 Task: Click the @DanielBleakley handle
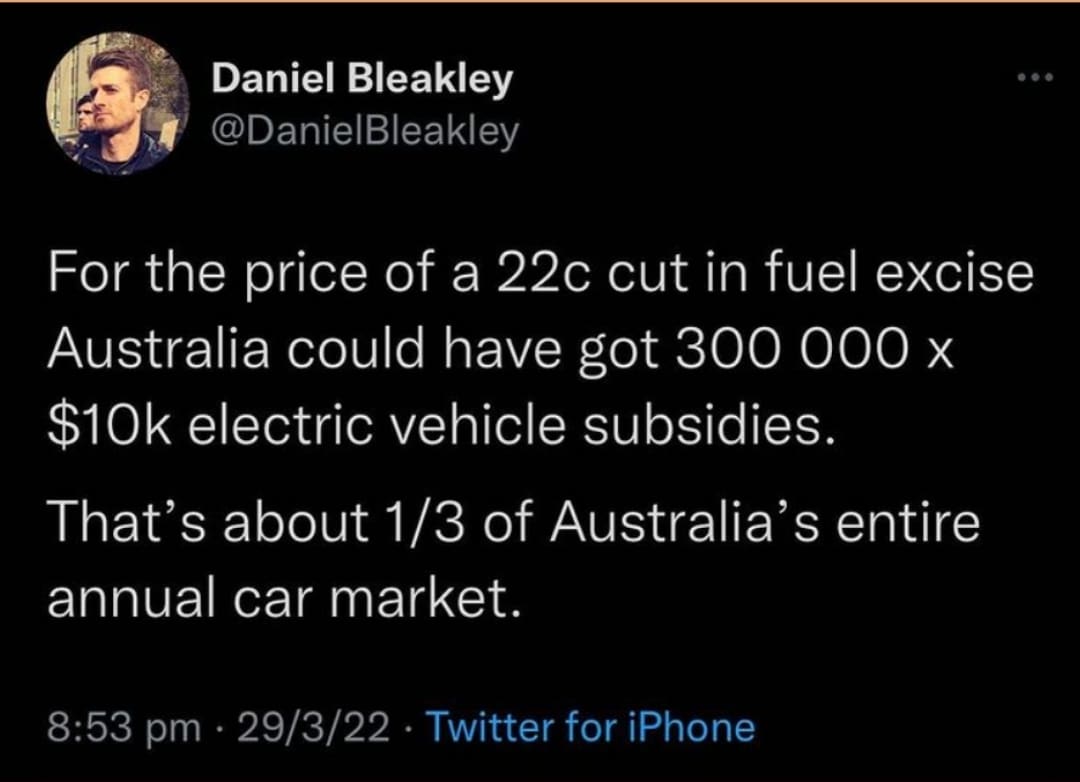click(365, 131)
